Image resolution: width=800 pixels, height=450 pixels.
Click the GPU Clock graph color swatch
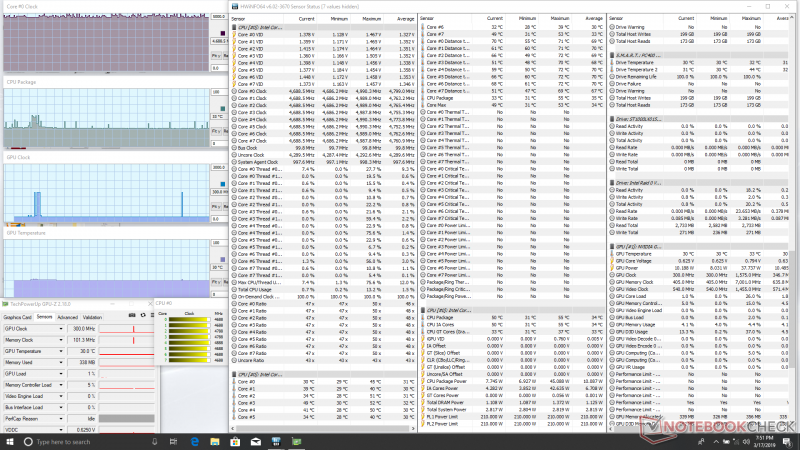(x=222, y=184)
